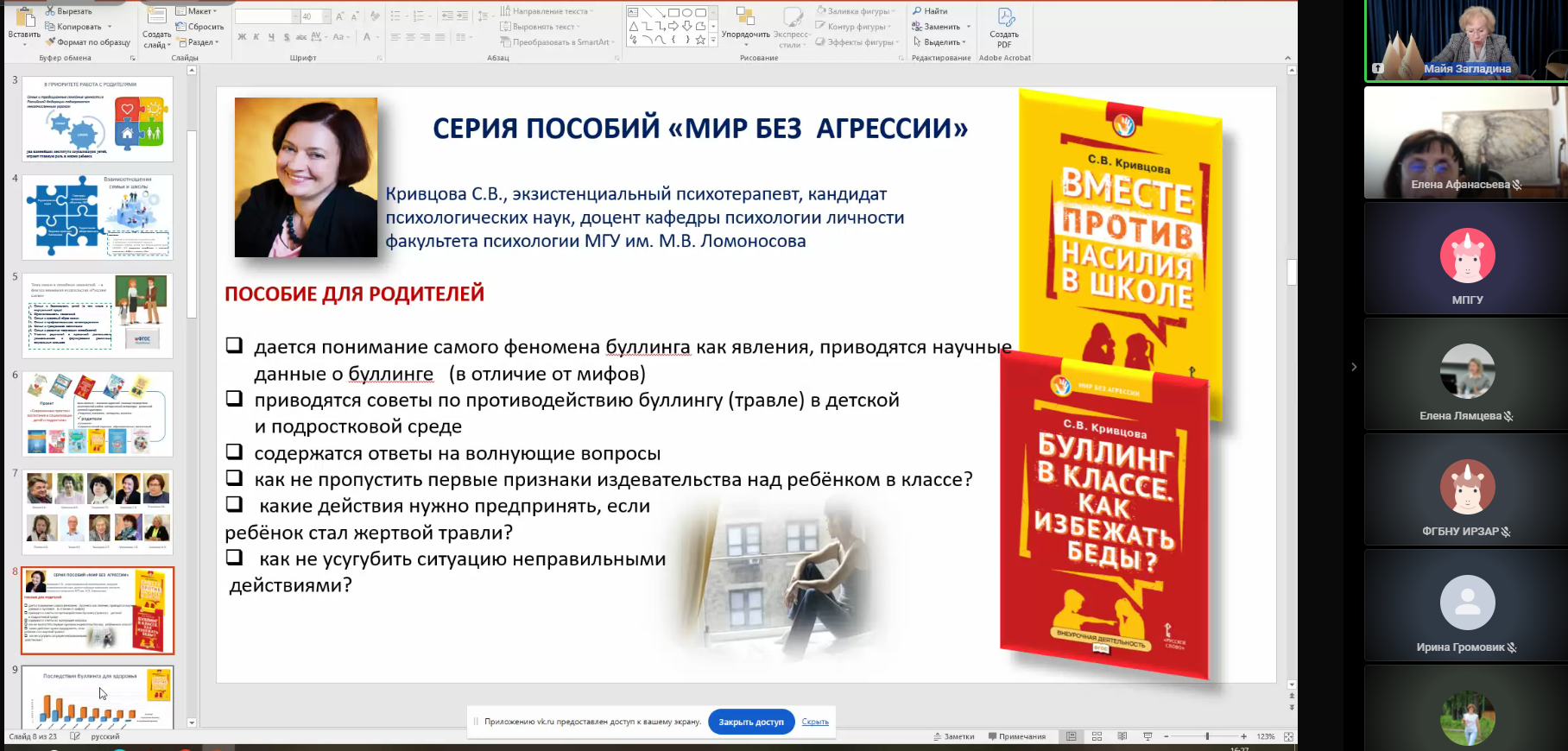Viewport: 1568px width, 751px height.
Task: Select slide 7 thumbnail with portraits
Action: click(x=98, y=513)
